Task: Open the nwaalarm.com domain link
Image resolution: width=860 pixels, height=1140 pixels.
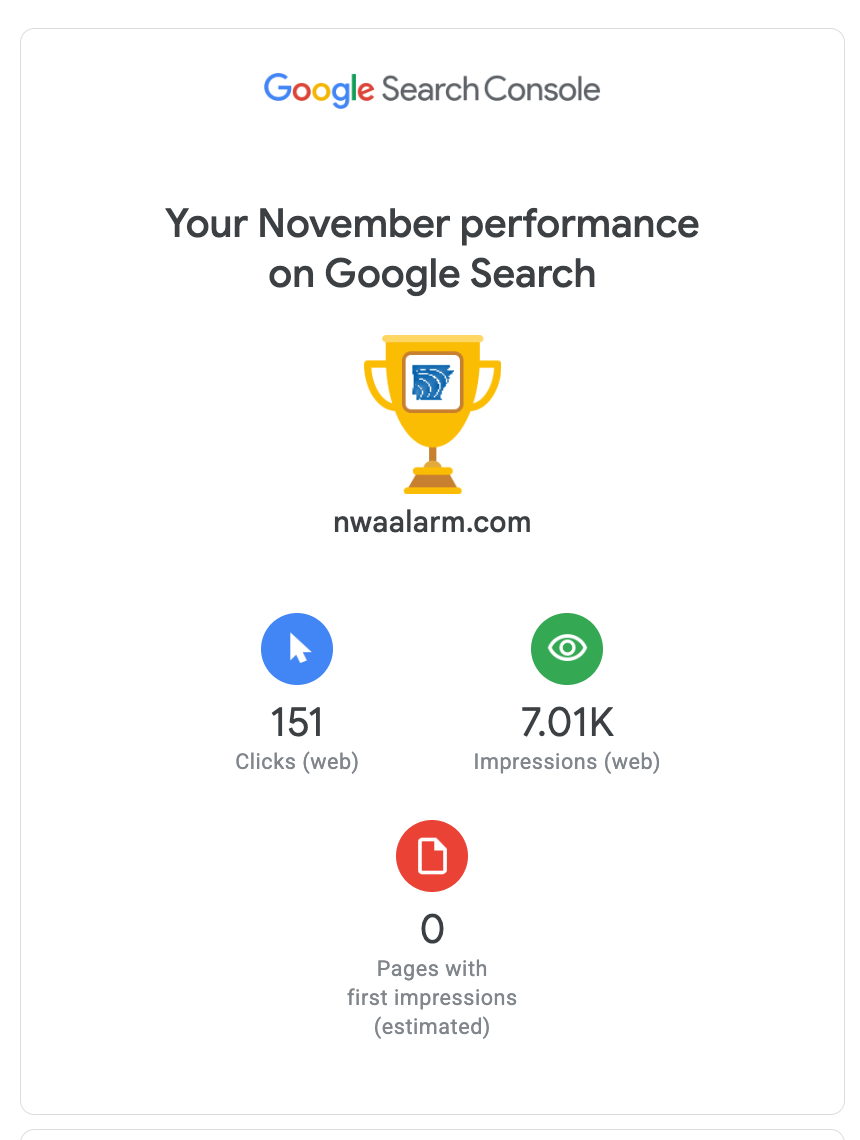Action: coord(432,521)
